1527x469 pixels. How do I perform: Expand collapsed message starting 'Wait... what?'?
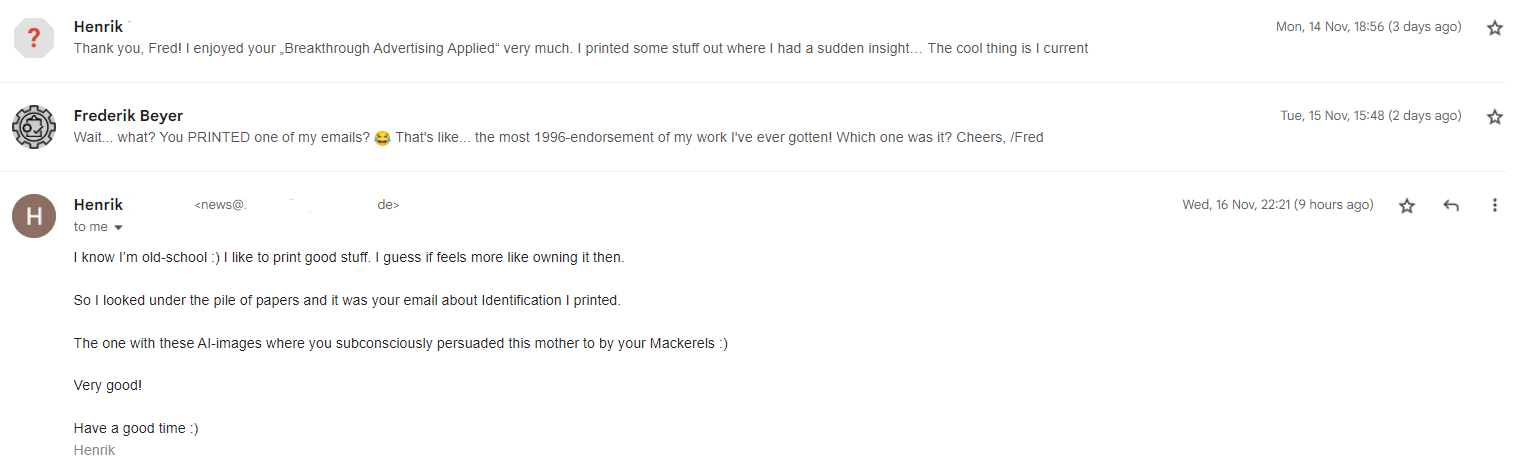(x=558, y=137)
